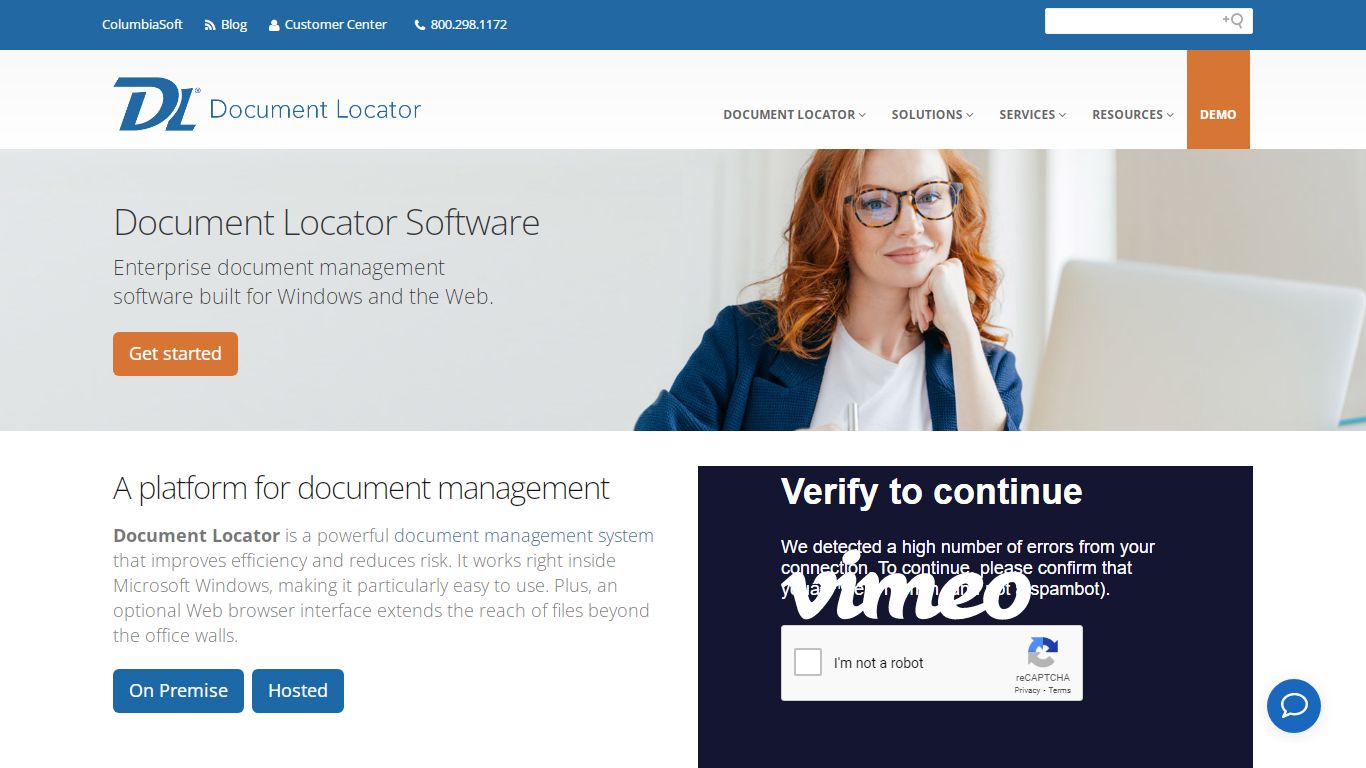
Task: Open the Customer Center link
Action: [x=336, y=25]
